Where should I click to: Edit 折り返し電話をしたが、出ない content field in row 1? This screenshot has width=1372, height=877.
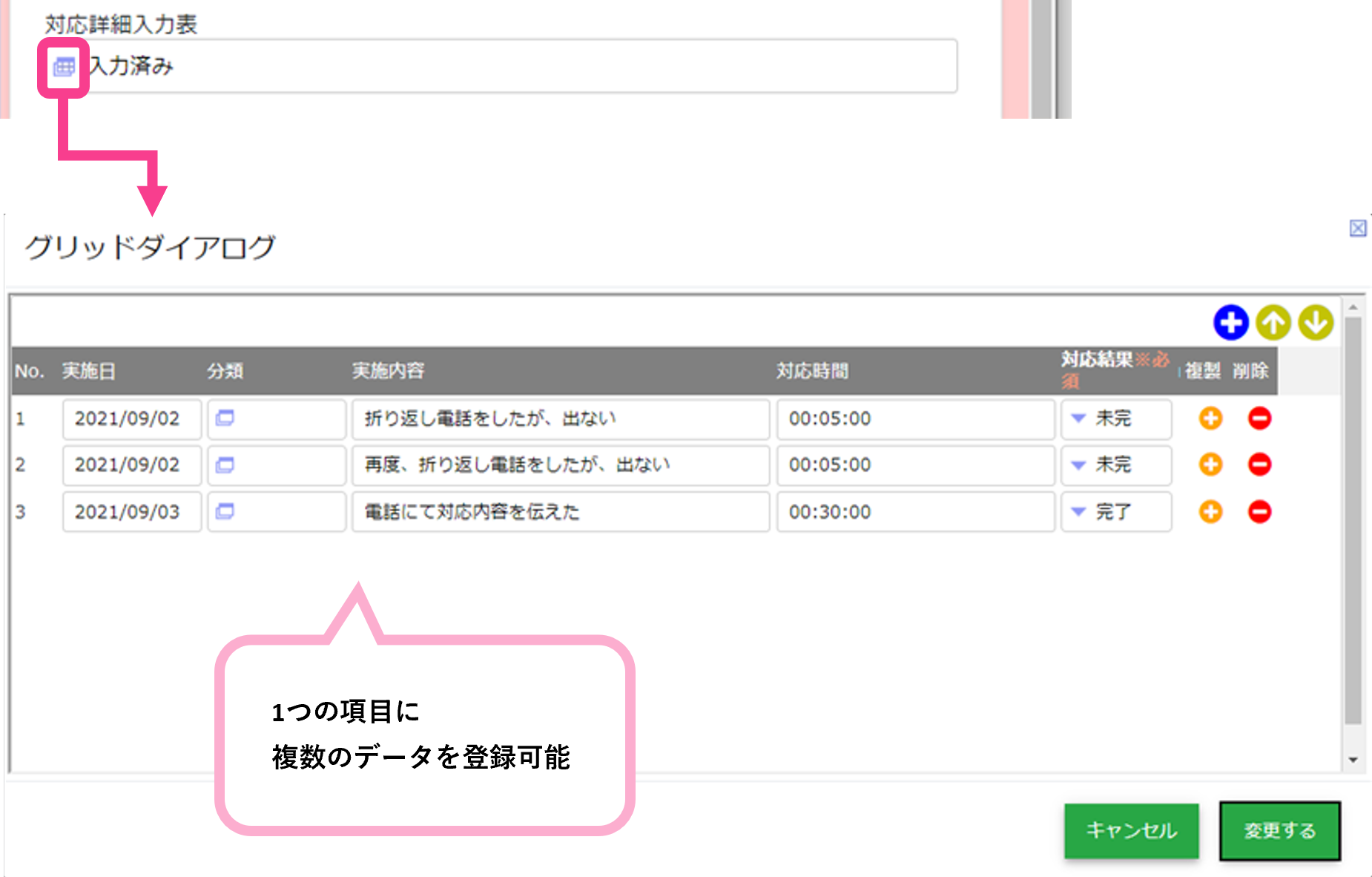point(561,418)
